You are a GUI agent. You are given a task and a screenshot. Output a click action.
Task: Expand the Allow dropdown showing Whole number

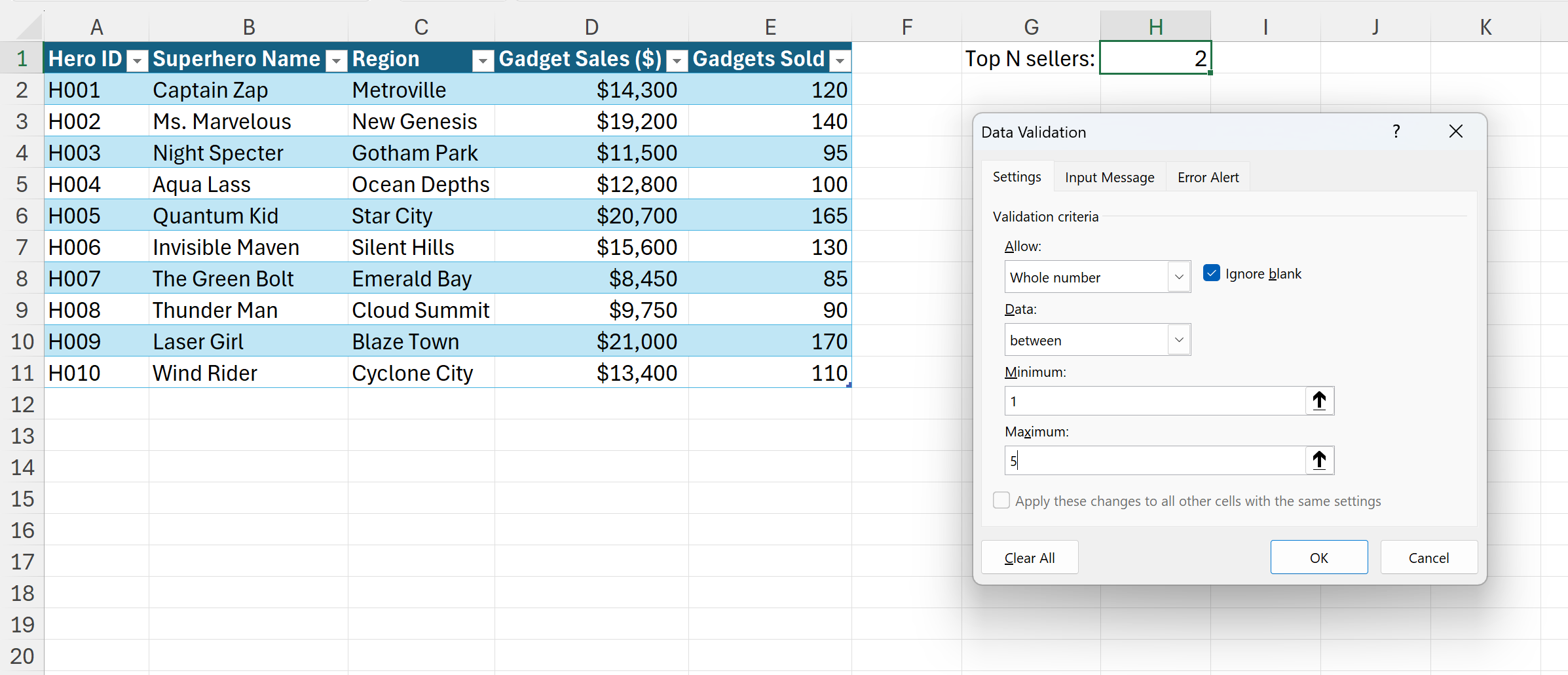1178,277
